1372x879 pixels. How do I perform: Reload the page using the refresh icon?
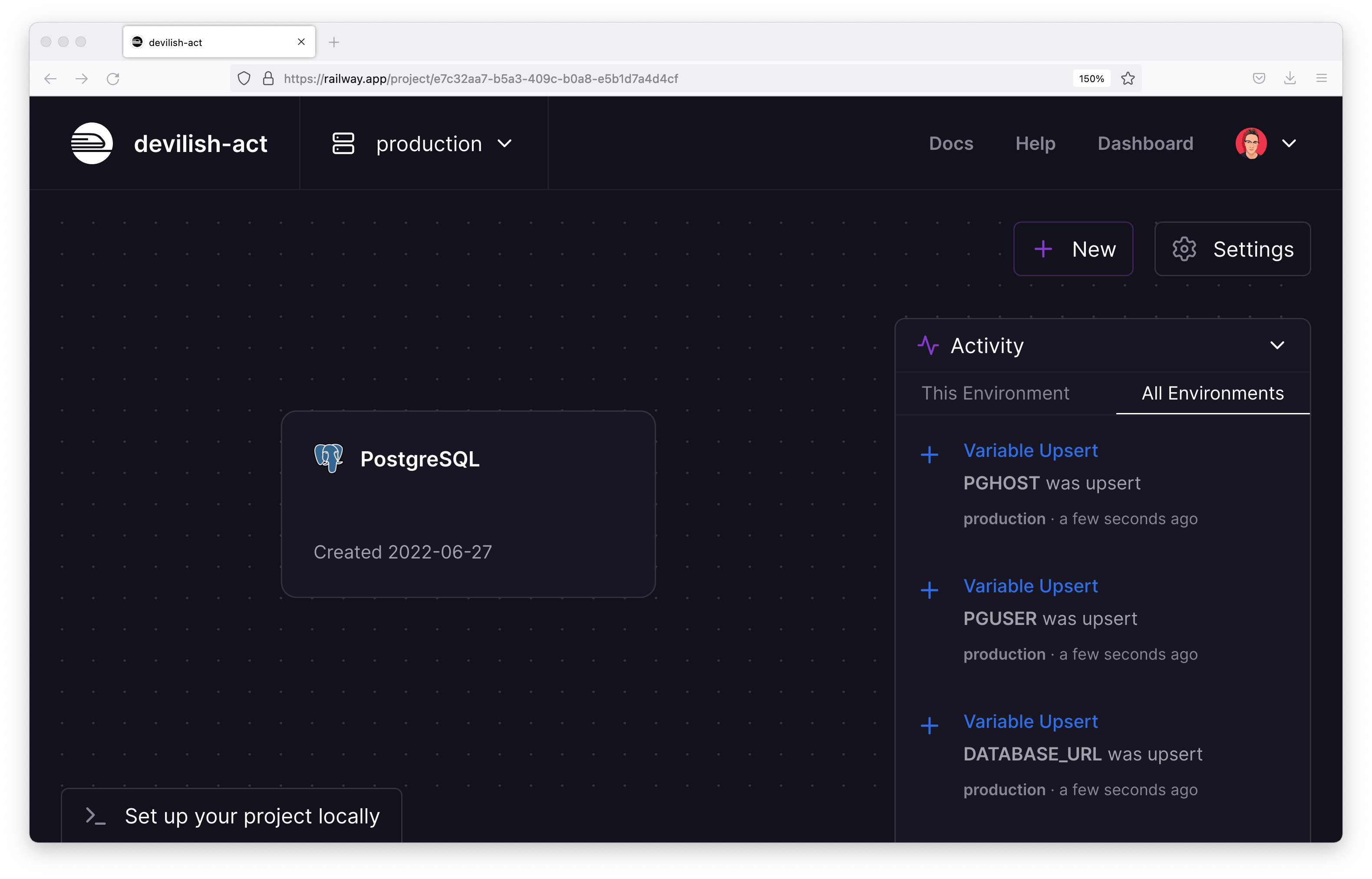click(113, 79)
